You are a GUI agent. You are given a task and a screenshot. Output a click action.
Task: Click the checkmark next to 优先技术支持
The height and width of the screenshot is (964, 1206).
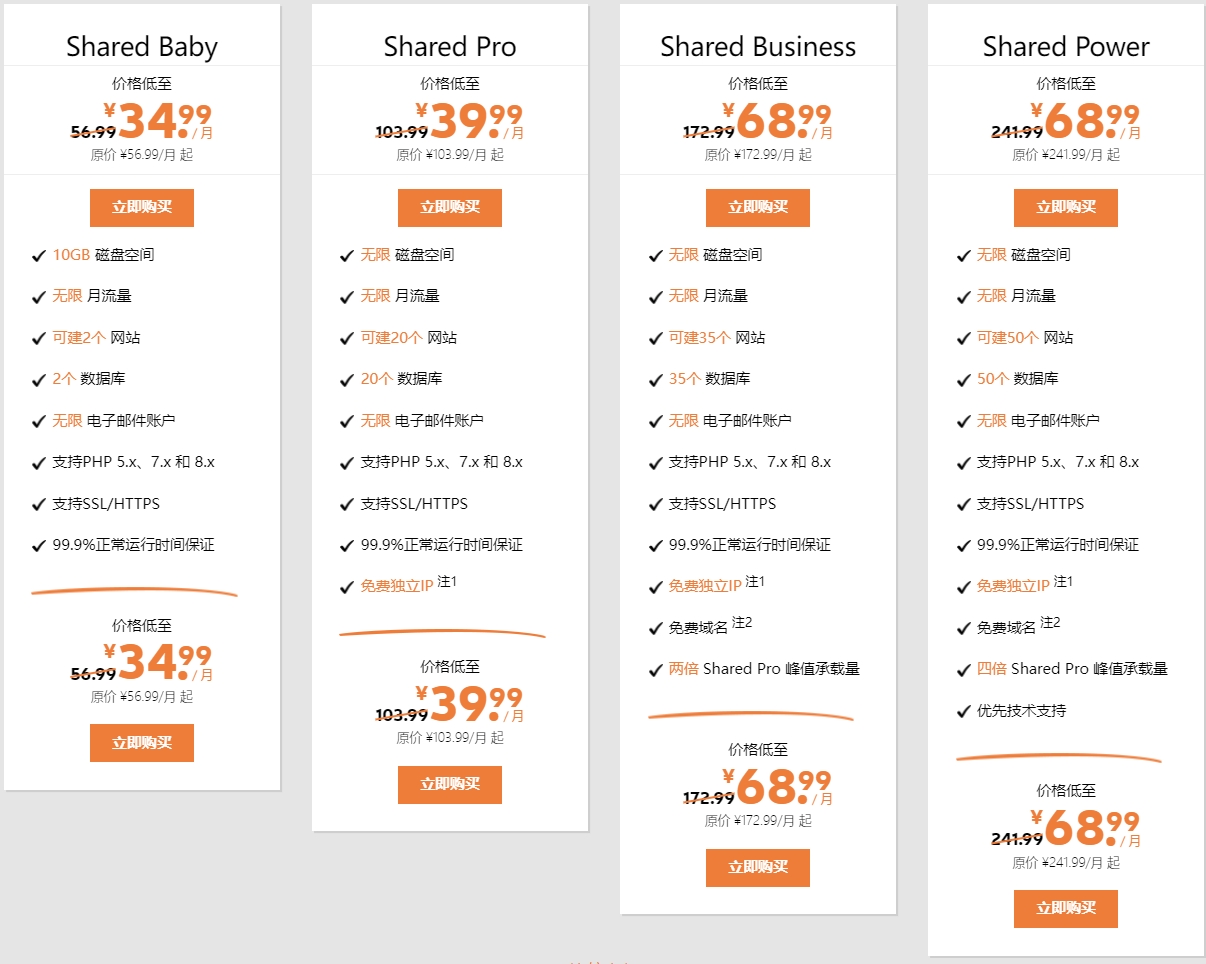click(x=963, y=712)
